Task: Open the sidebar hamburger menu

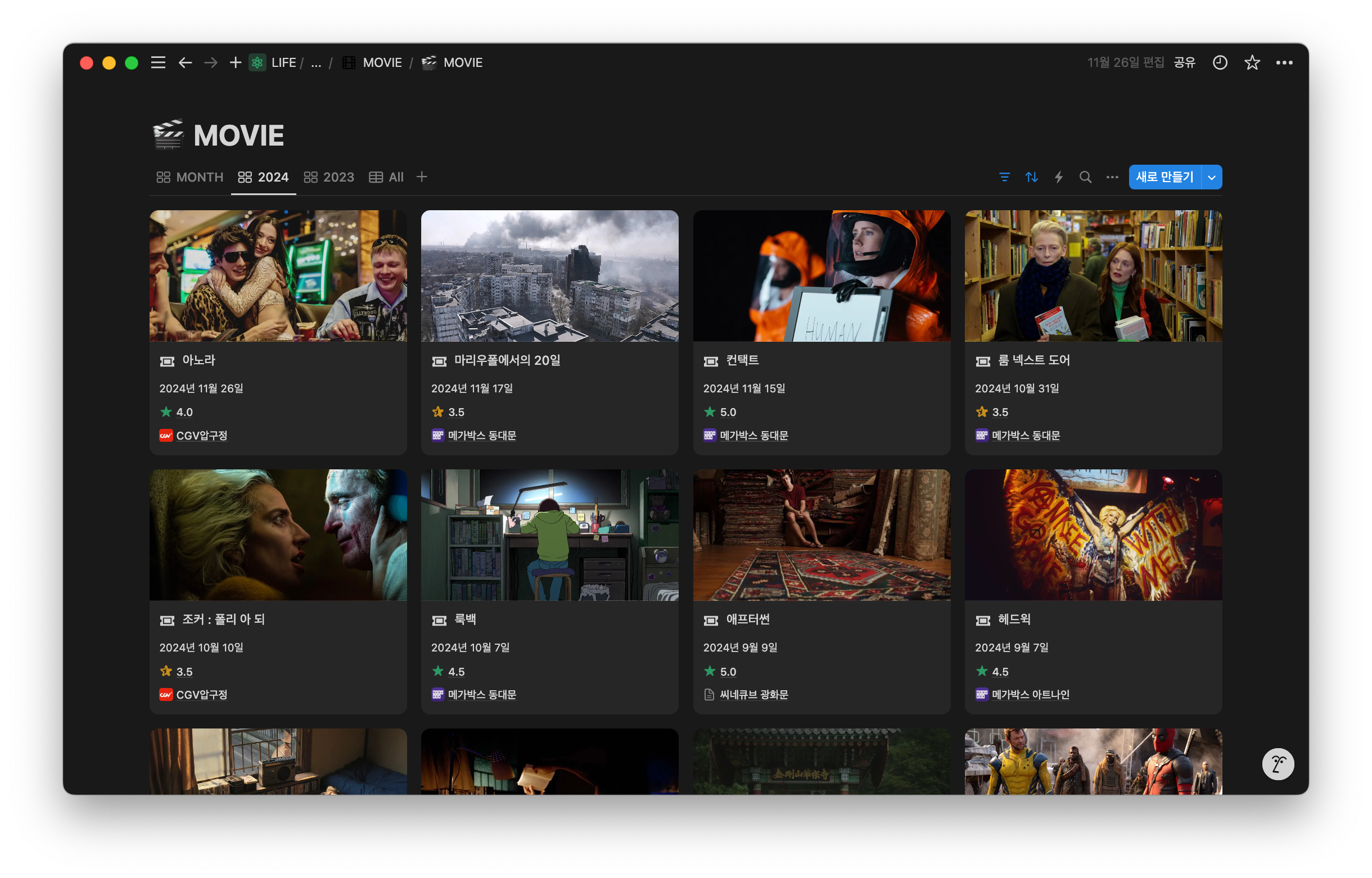Action: (x=158, y=63)
